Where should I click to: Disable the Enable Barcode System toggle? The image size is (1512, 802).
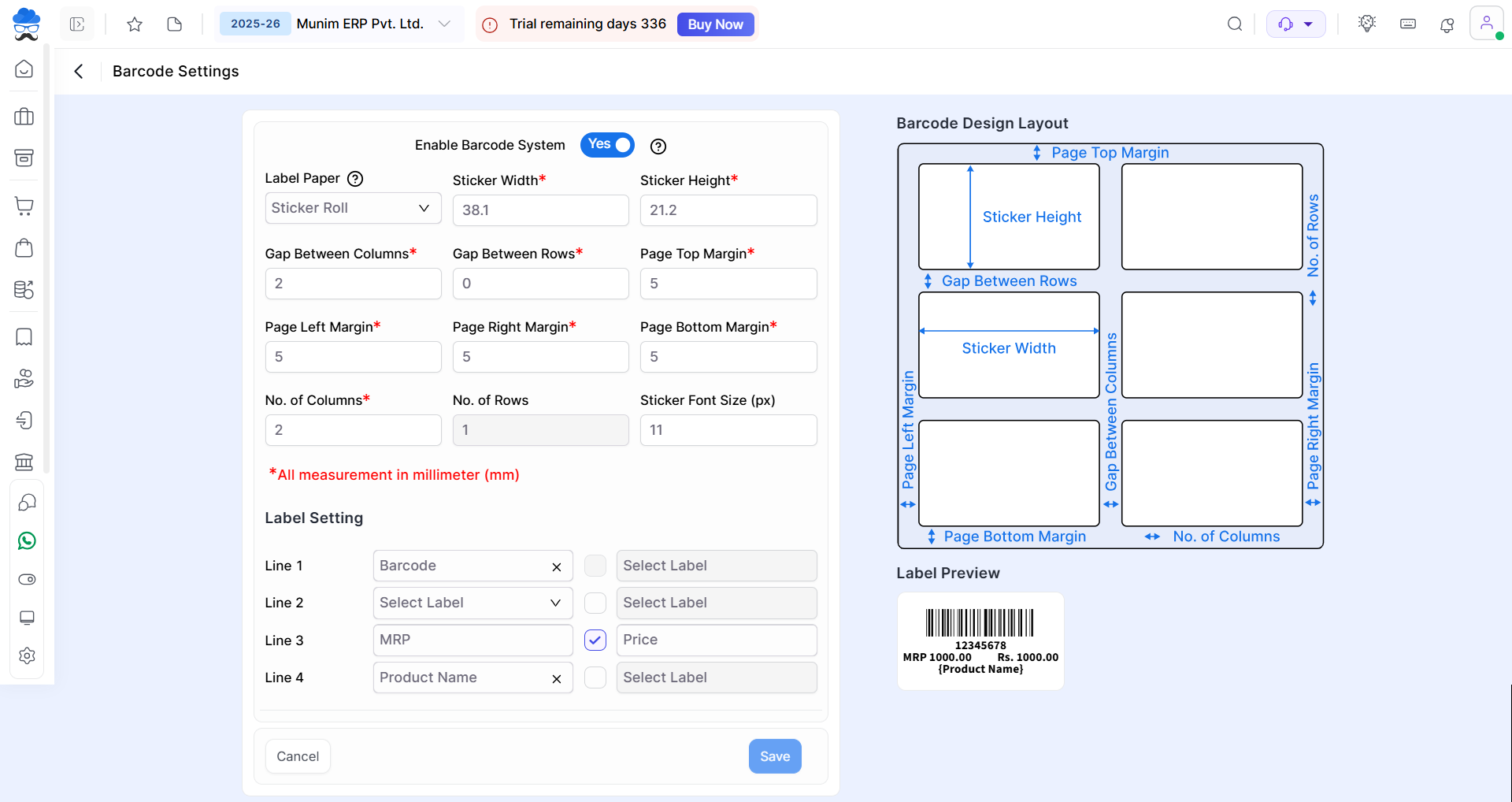(607, 145)
